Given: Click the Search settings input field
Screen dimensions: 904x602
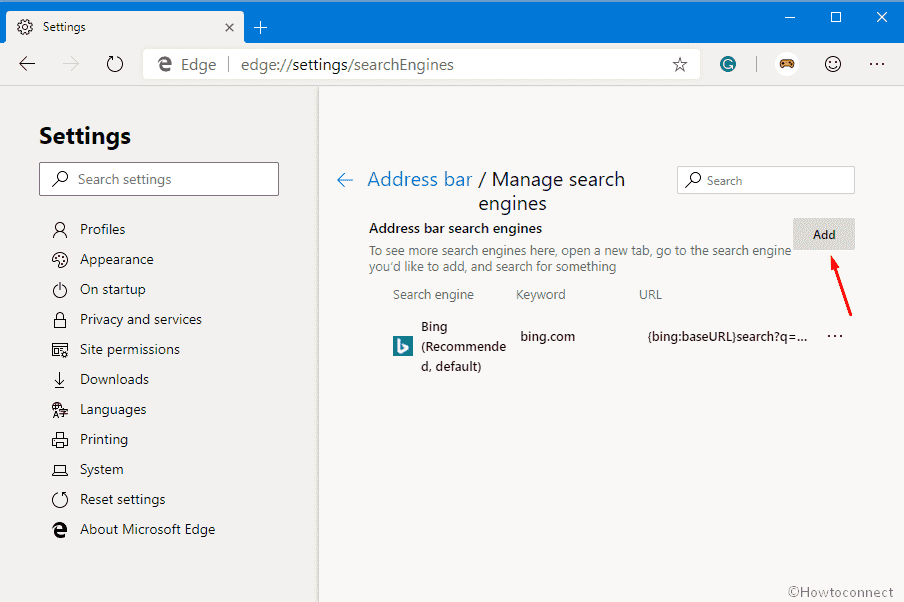Looking at the screenshot, I should tap(159, 179).
